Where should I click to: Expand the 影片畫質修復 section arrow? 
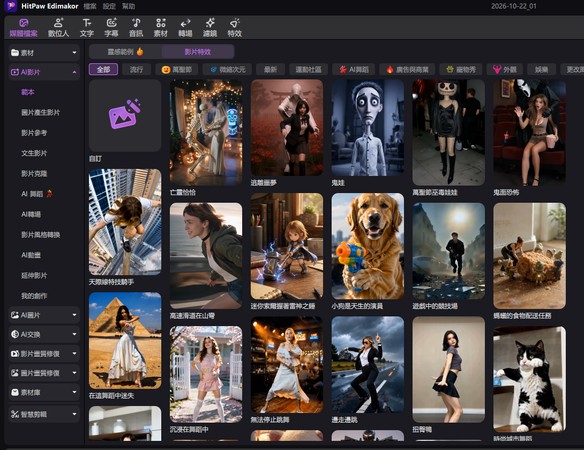(x=74, y=354)
